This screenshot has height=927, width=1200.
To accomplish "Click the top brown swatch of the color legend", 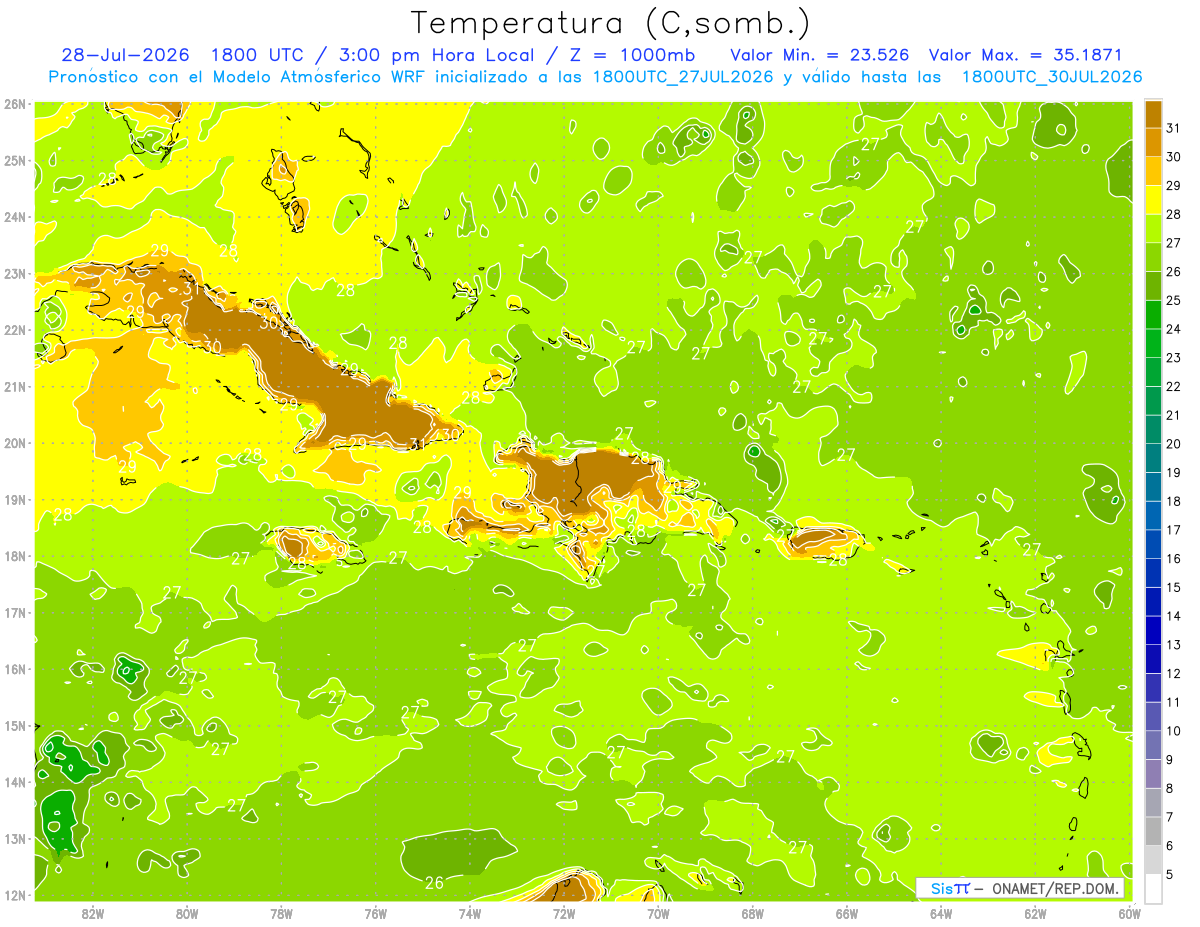I will click(x=1152, y=114).
